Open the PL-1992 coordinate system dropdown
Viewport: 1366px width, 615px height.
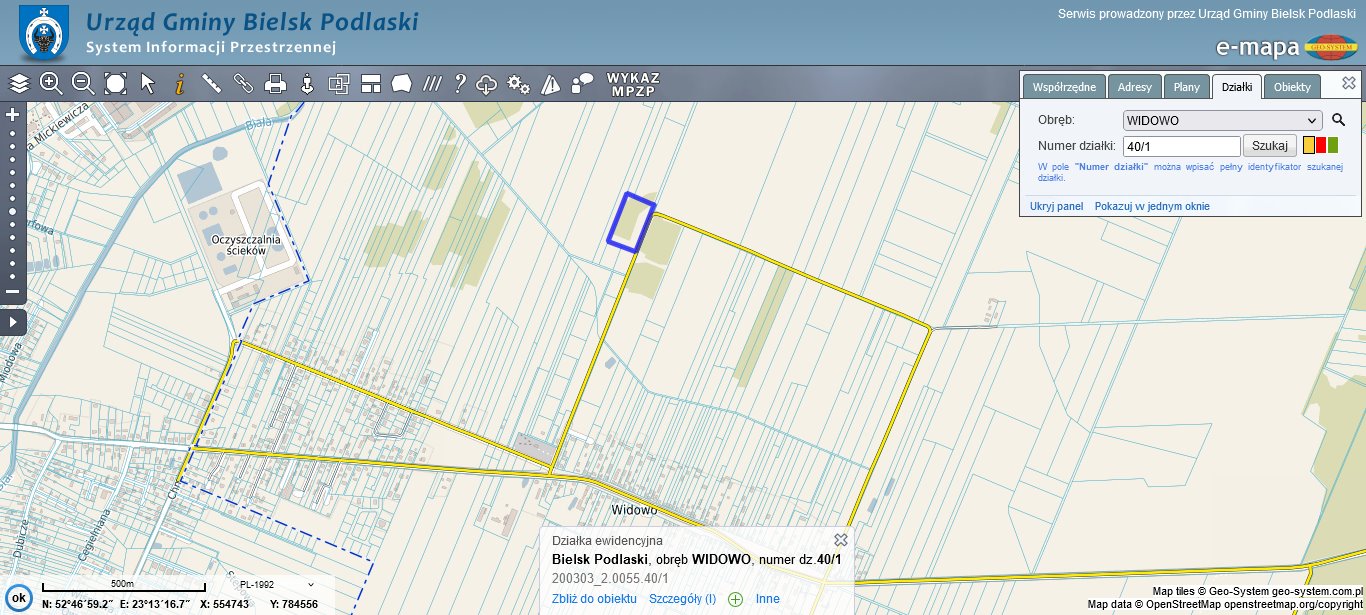coord(275,584)
